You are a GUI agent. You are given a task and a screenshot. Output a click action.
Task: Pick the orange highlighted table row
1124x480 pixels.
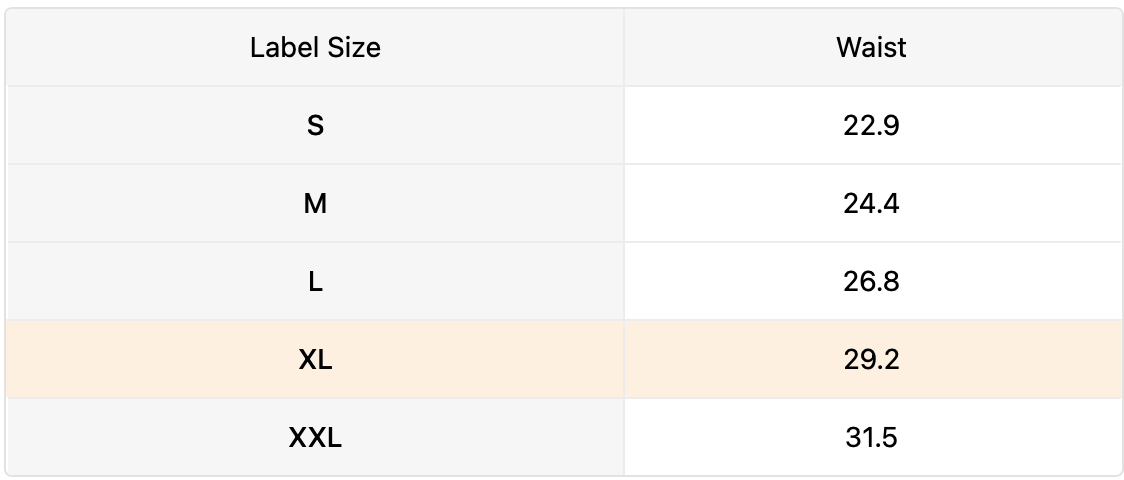(562, 360)
